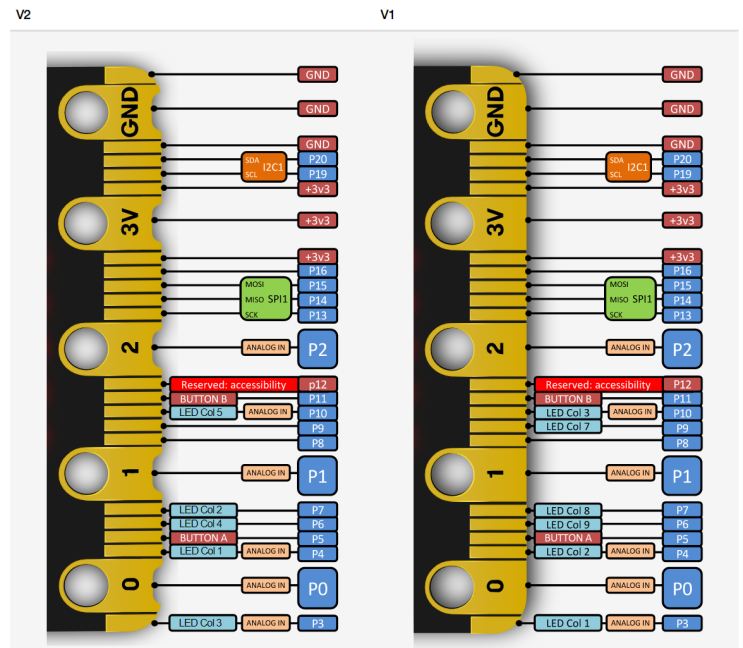This screenshot has height=648, width=743.
Task: Select 'Reserved: accessibility' label in V2 diagram
Action: coord(234,385)
